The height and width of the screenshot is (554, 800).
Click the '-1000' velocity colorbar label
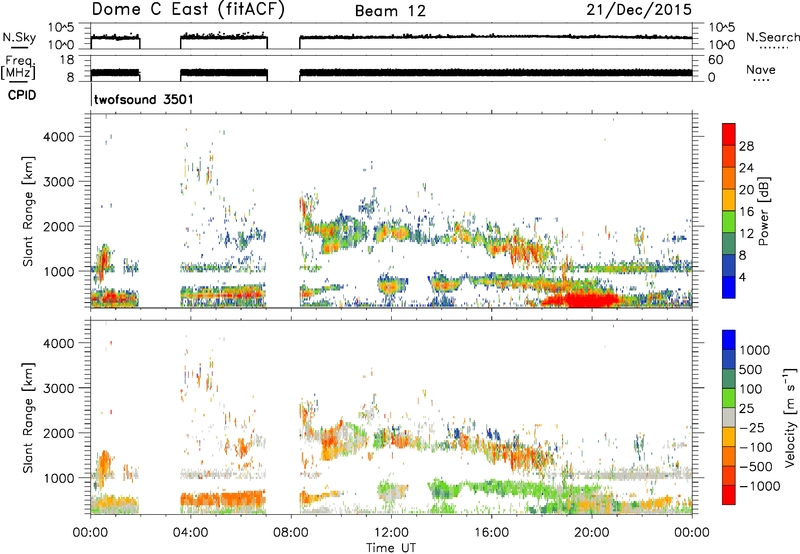[x=759, y=486]
